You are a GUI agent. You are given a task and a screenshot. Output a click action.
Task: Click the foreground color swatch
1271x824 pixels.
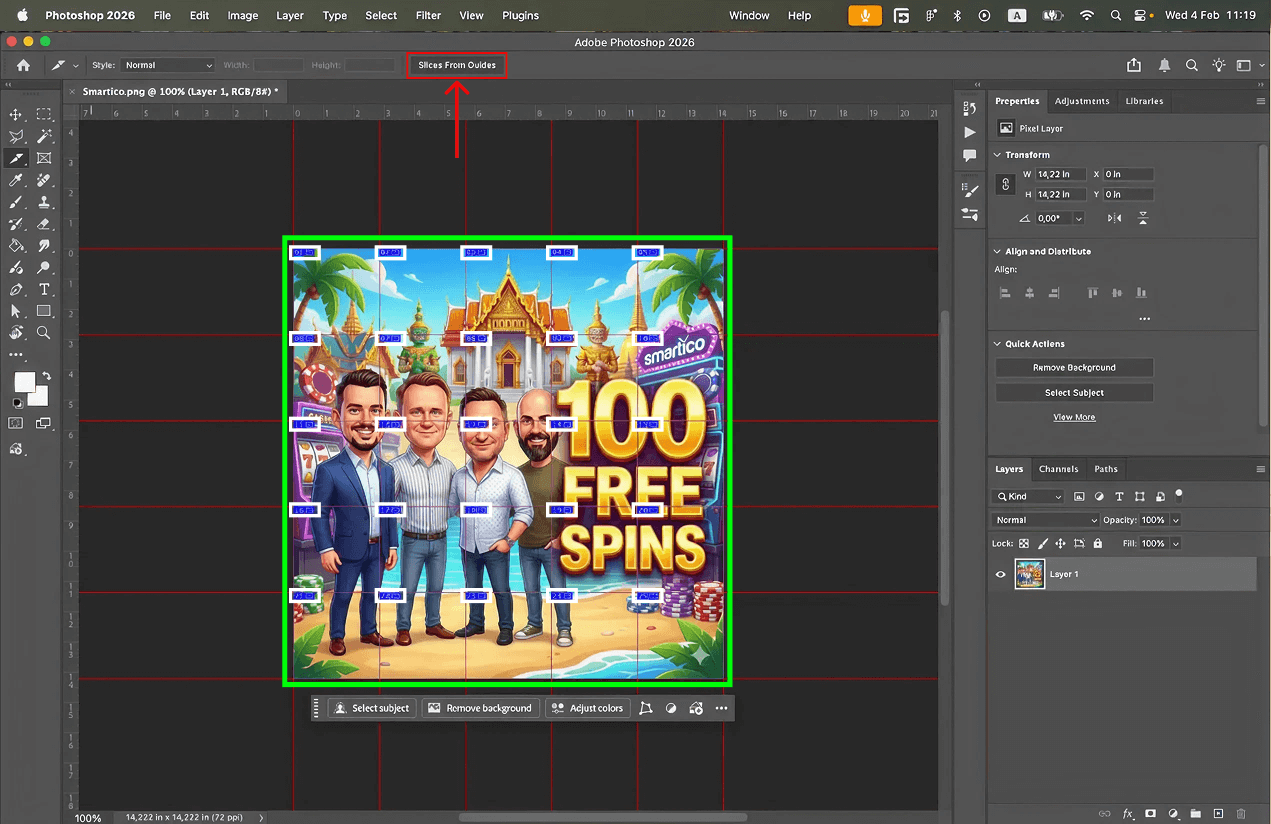[x=23, y=382]
